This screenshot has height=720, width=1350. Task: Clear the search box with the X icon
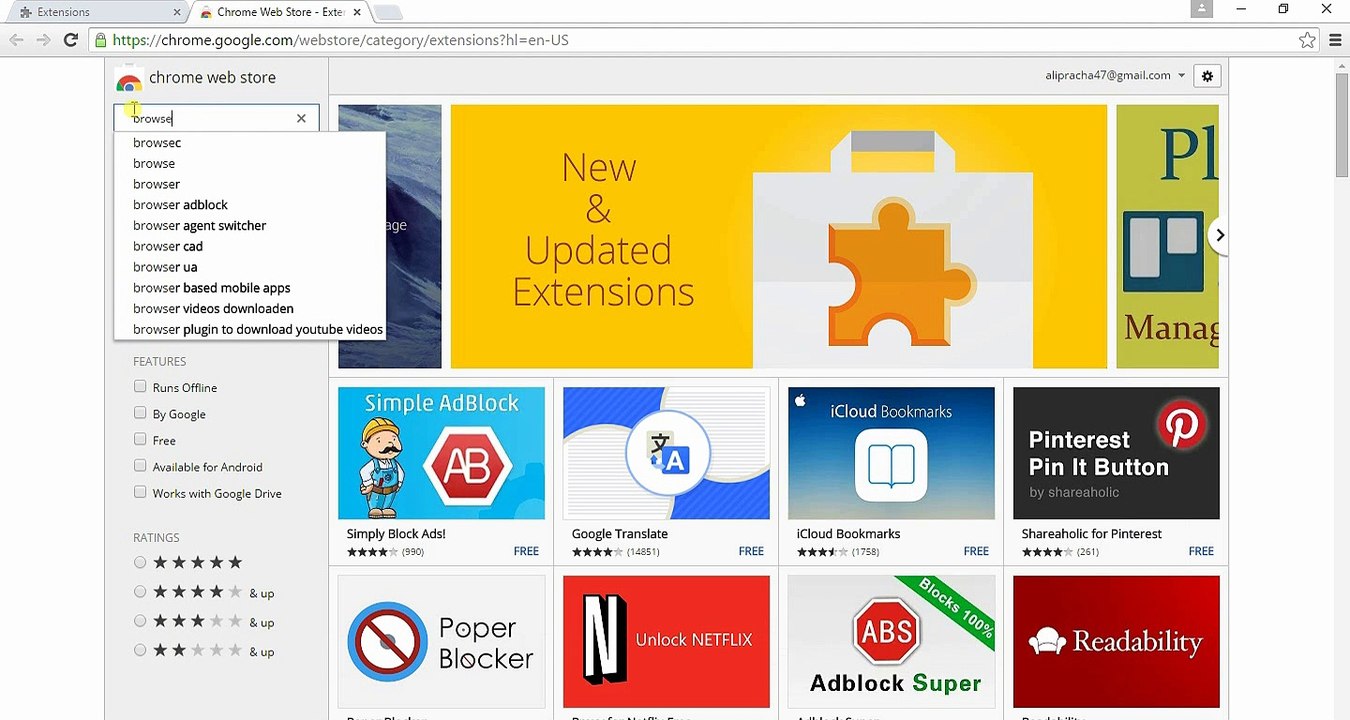coord(301,118)
